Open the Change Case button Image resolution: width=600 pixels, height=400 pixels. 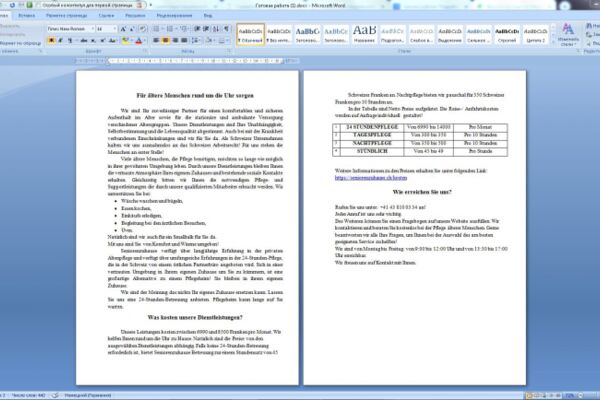(x=112, y=41)
